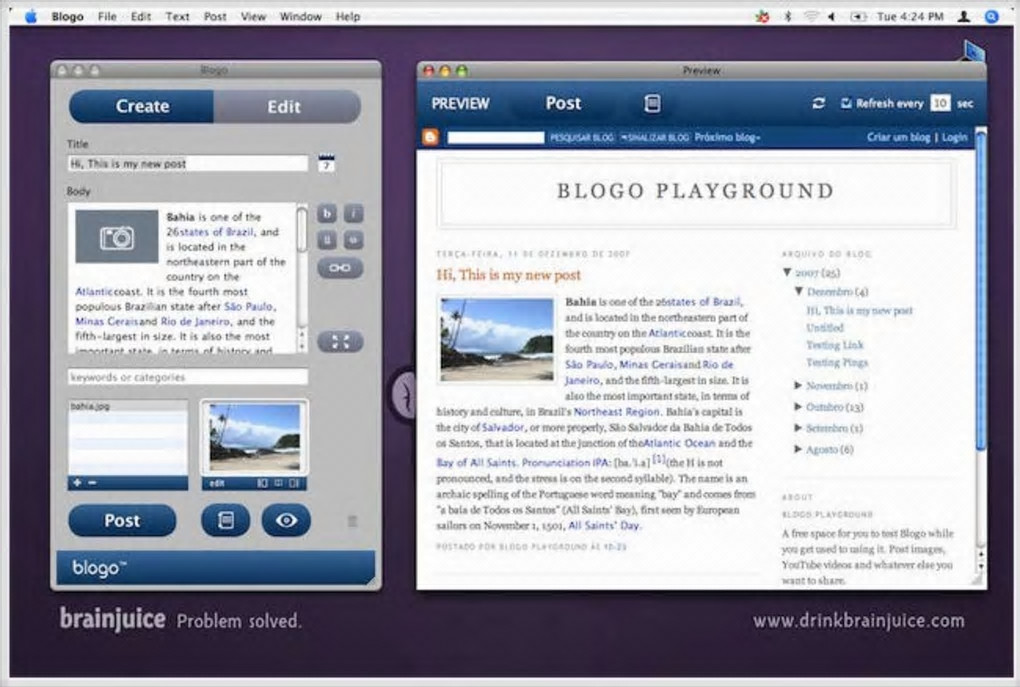The width and height of the screenshot is (1020, 687).
Task: Click the orange Blogger logo icon
Action: 430,137
